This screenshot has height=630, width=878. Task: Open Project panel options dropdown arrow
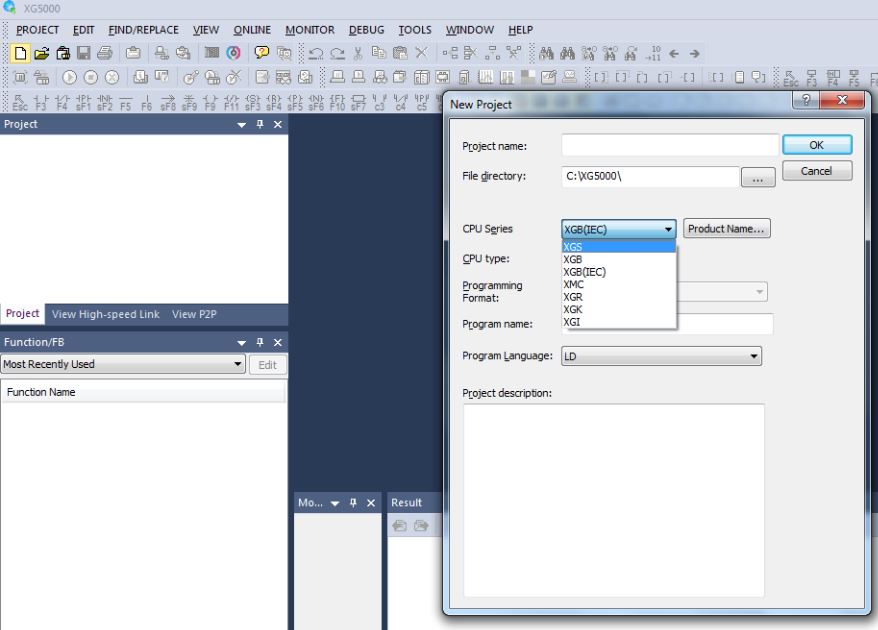[241, 125]
